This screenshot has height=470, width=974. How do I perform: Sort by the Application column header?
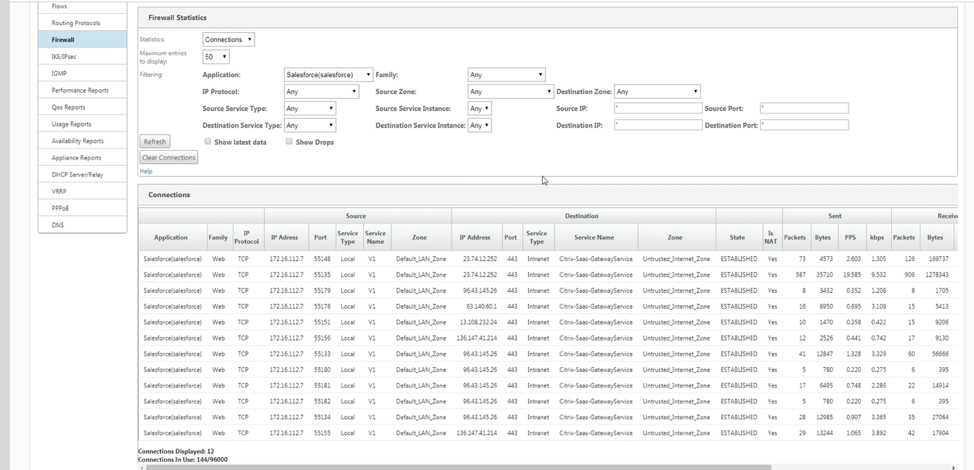(171, 237)
